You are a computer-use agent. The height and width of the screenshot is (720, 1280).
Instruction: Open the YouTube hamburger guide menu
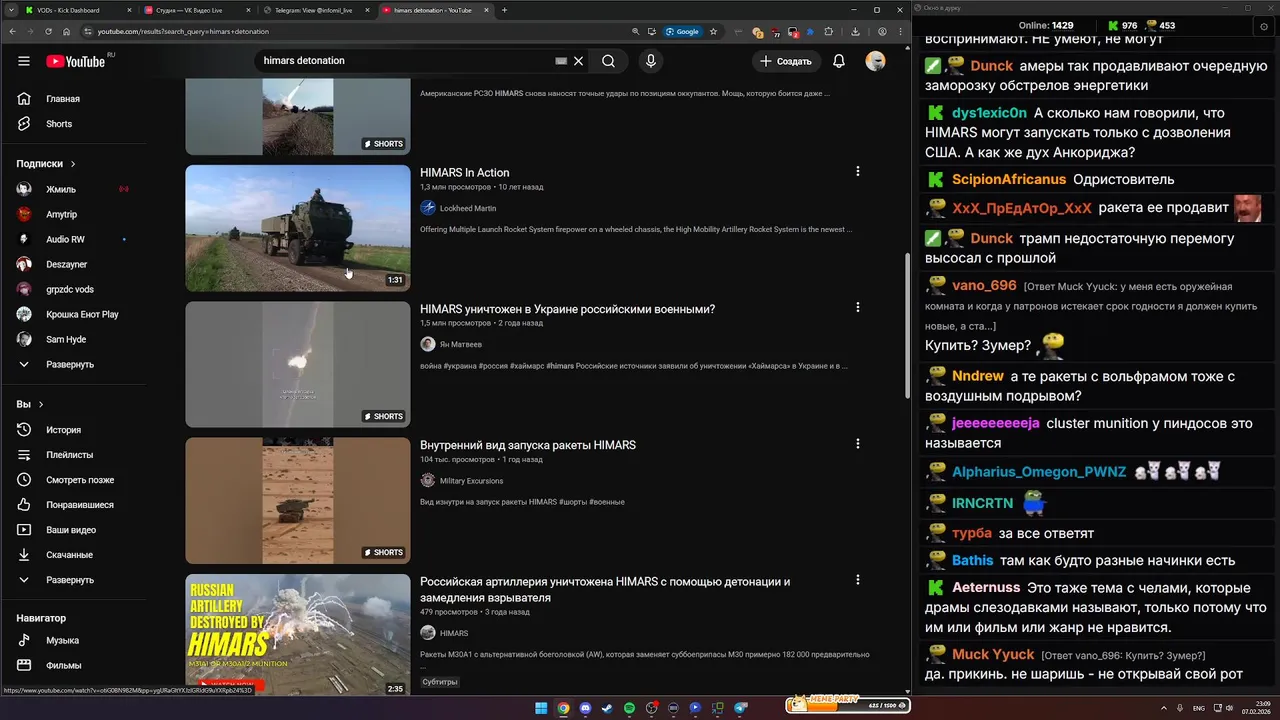coord(24,61)
